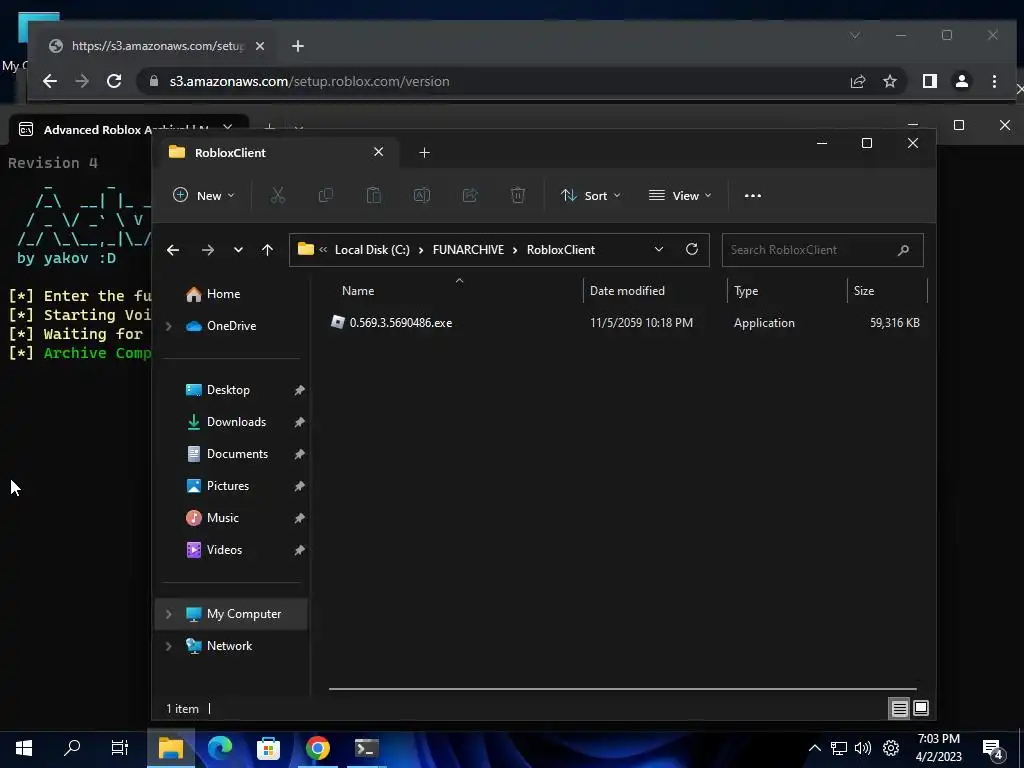This screenshot has width=1024, height=768.
Task: Open the terminal app from the taskbar
Action: point(366,748)
